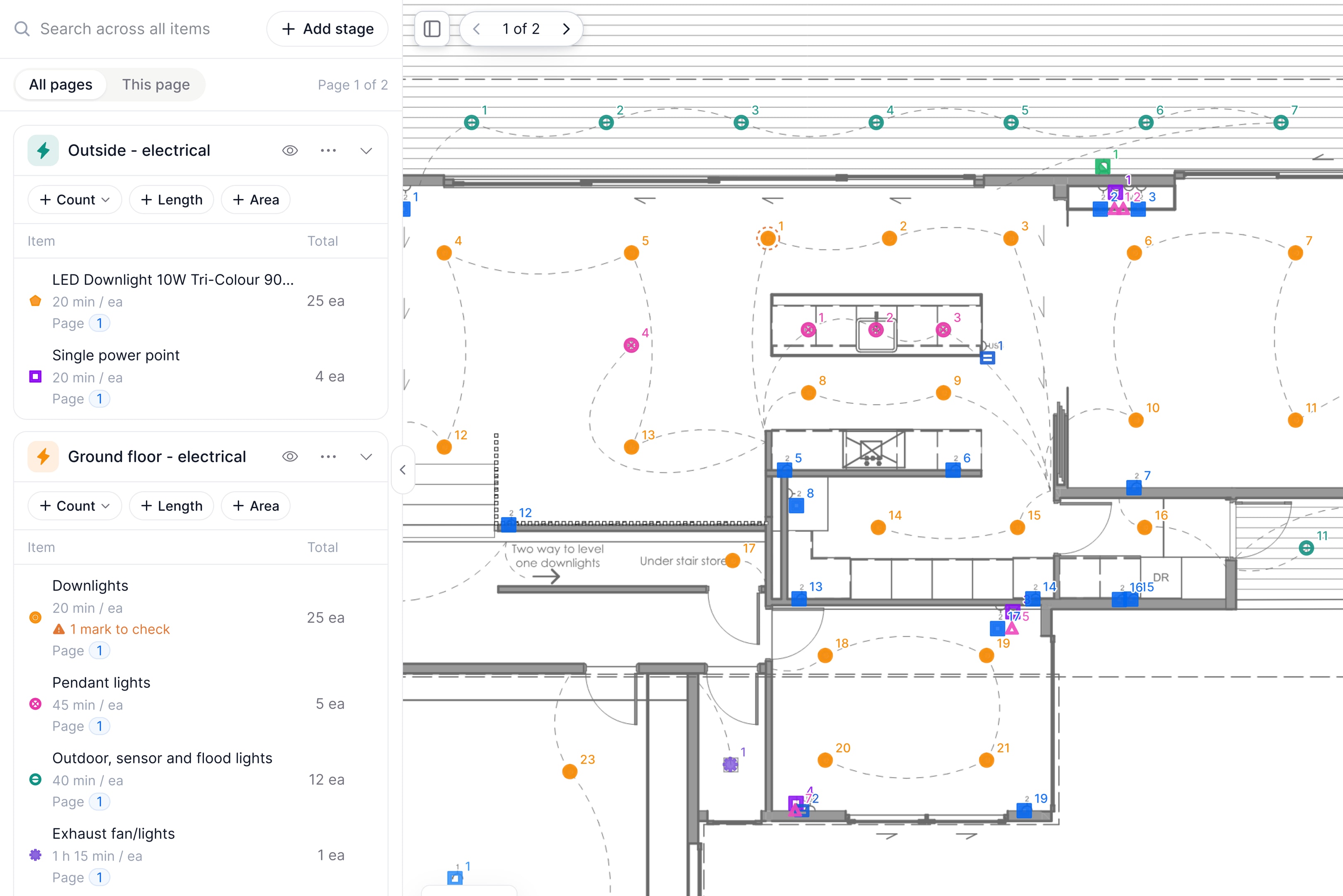Click the orange bolt Ground floor stage icon
Viewport: 1343px width, 896px height.
43,457
